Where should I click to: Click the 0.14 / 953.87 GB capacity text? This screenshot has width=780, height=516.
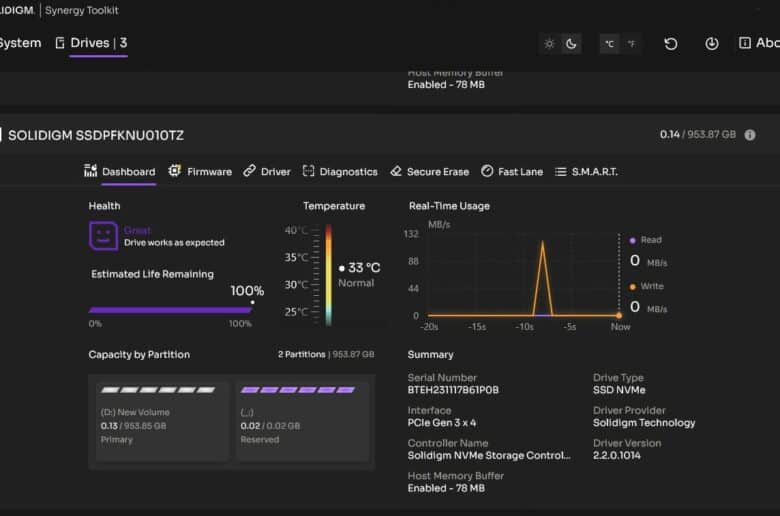tap(697, 134)
